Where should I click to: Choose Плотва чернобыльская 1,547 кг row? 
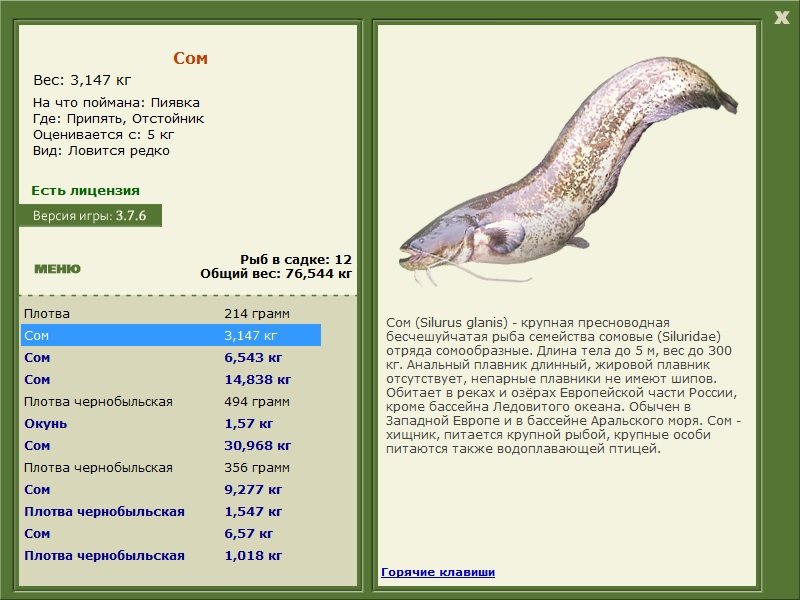coord(171,511)
